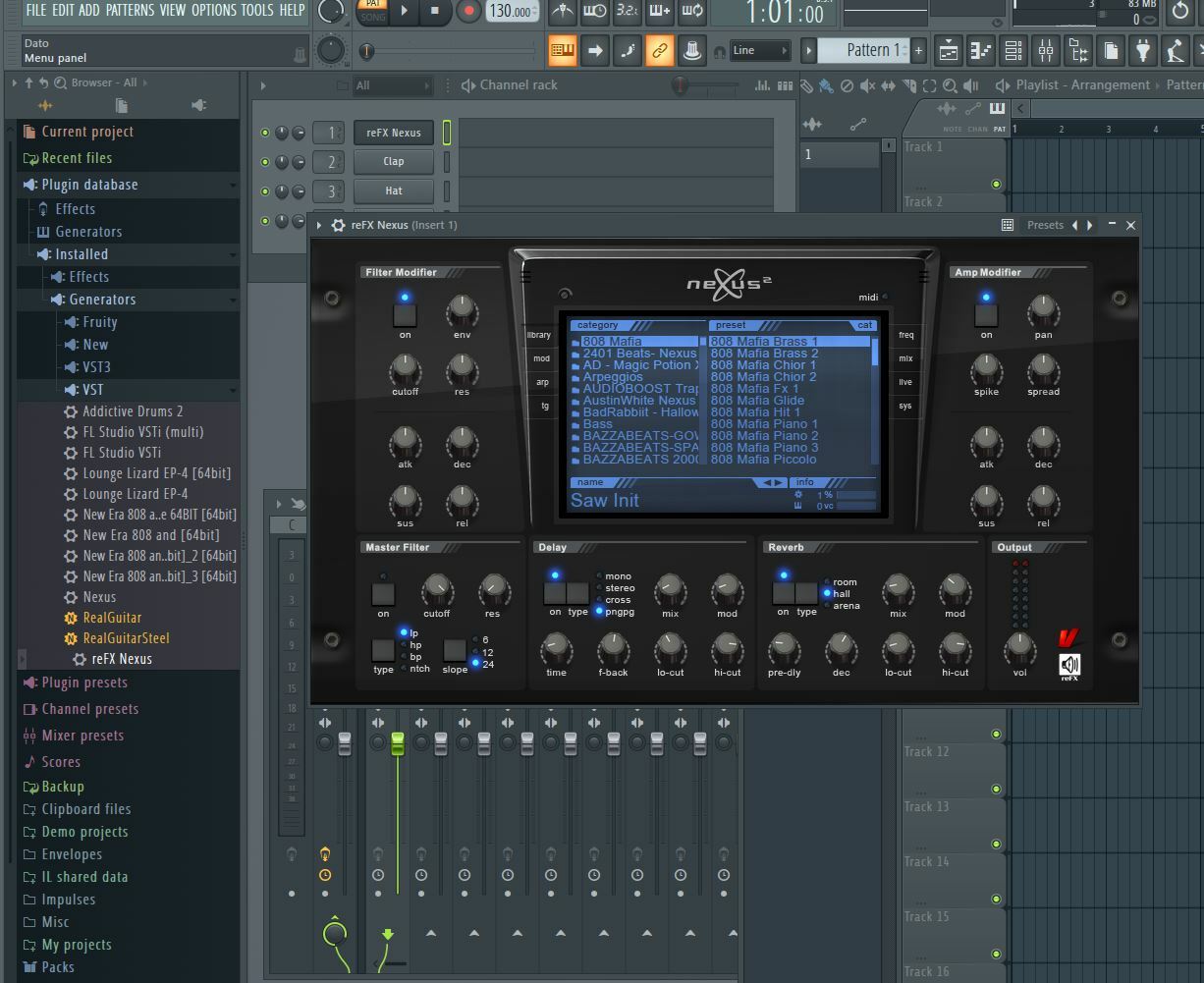Collapse the Plugin database tree
The width and height of the screenshot is (1204, 983).
coord(234,185)
